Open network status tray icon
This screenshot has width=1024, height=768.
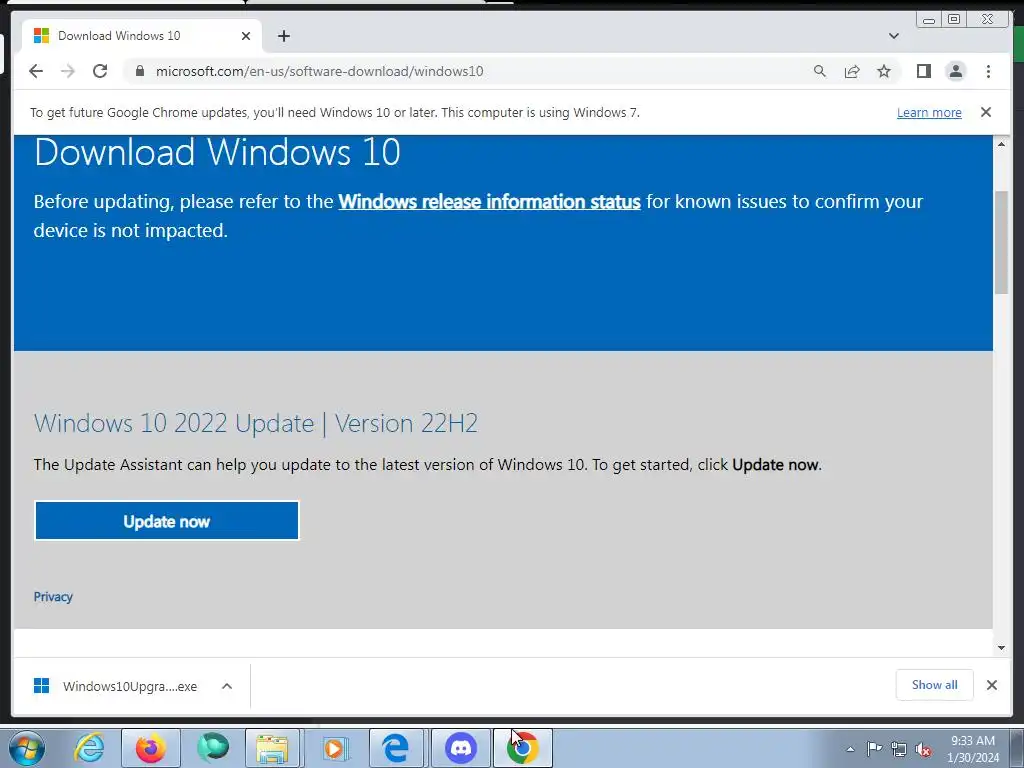click(899, 749)
